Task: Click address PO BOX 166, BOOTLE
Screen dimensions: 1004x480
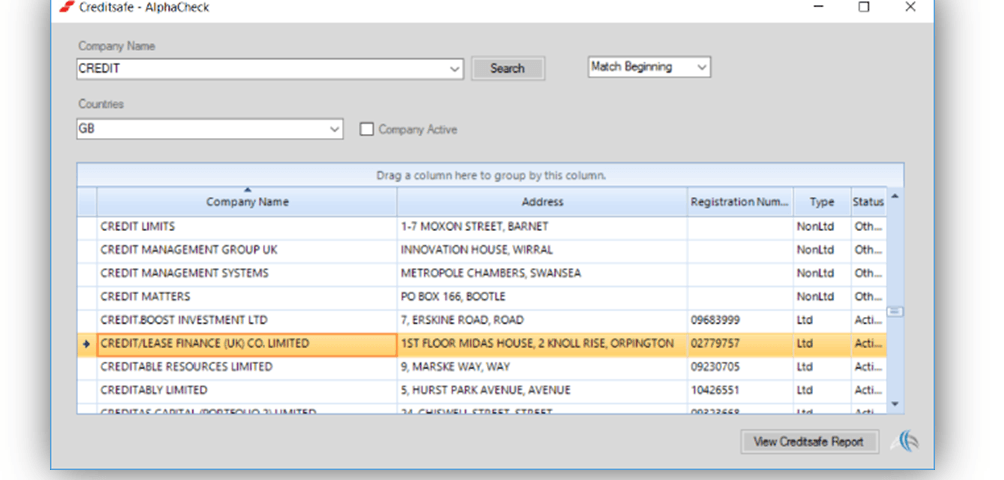Action: (453, 297)
